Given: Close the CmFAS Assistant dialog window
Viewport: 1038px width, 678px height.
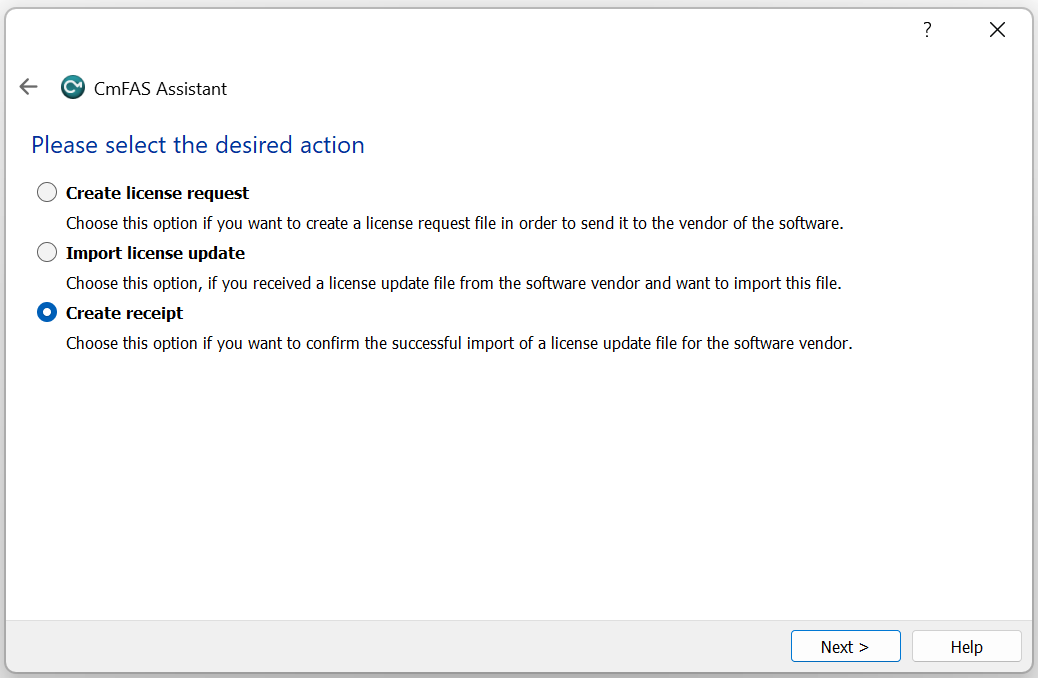Looking at the screenshot, I should [996, 30].
